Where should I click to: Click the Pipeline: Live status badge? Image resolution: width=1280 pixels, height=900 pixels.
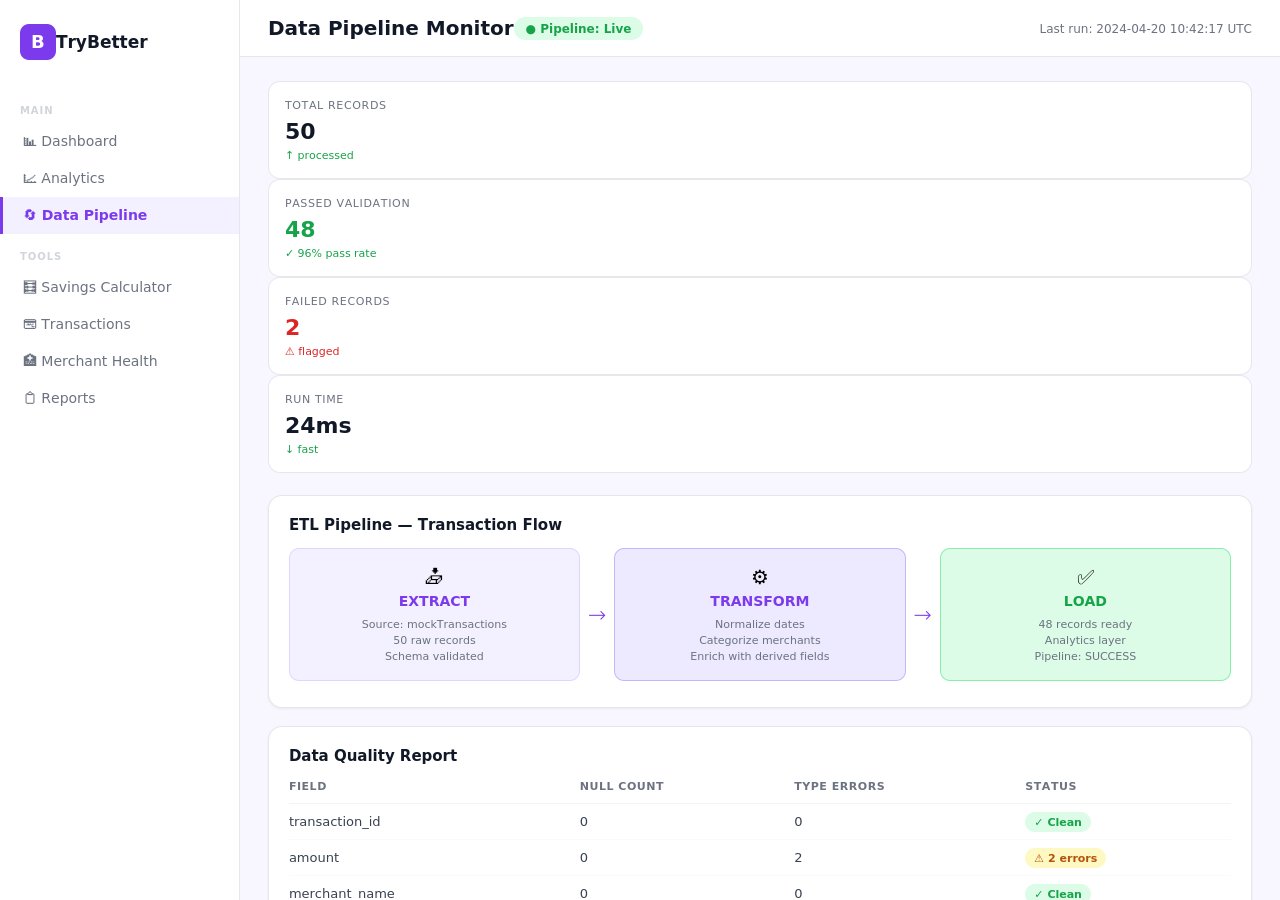tap(579, 29)
